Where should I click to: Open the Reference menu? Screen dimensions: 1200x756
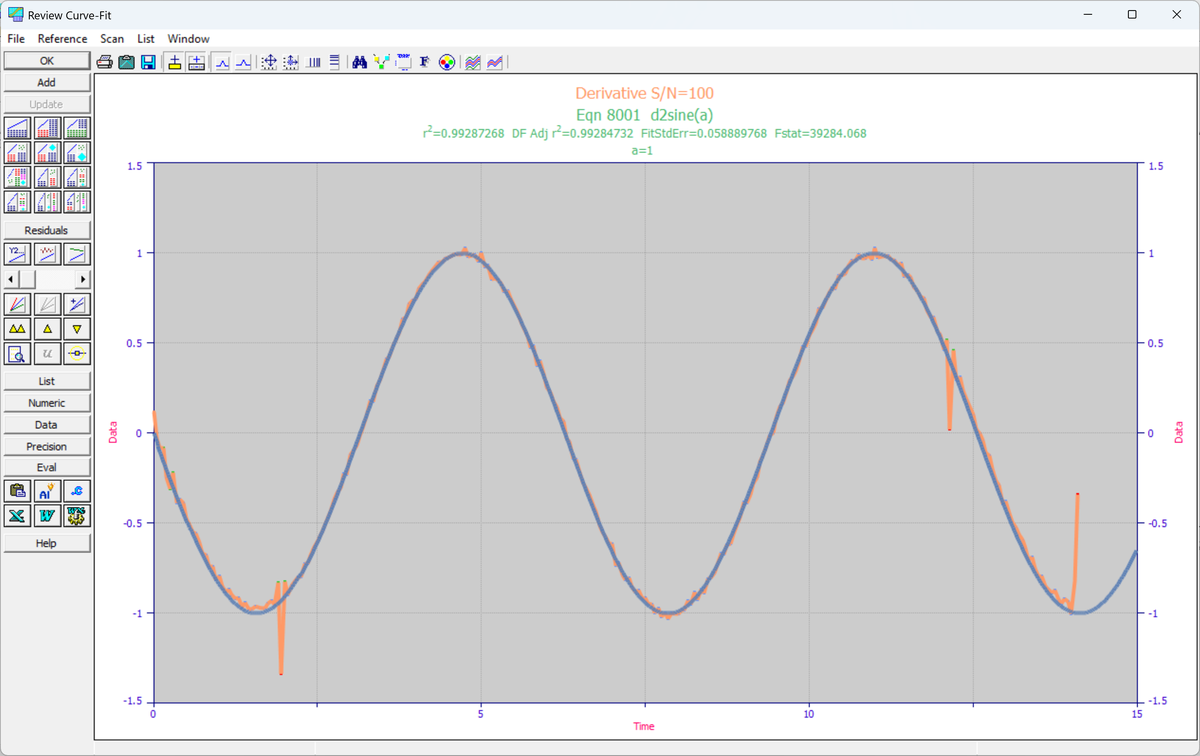tap(62, 39)
